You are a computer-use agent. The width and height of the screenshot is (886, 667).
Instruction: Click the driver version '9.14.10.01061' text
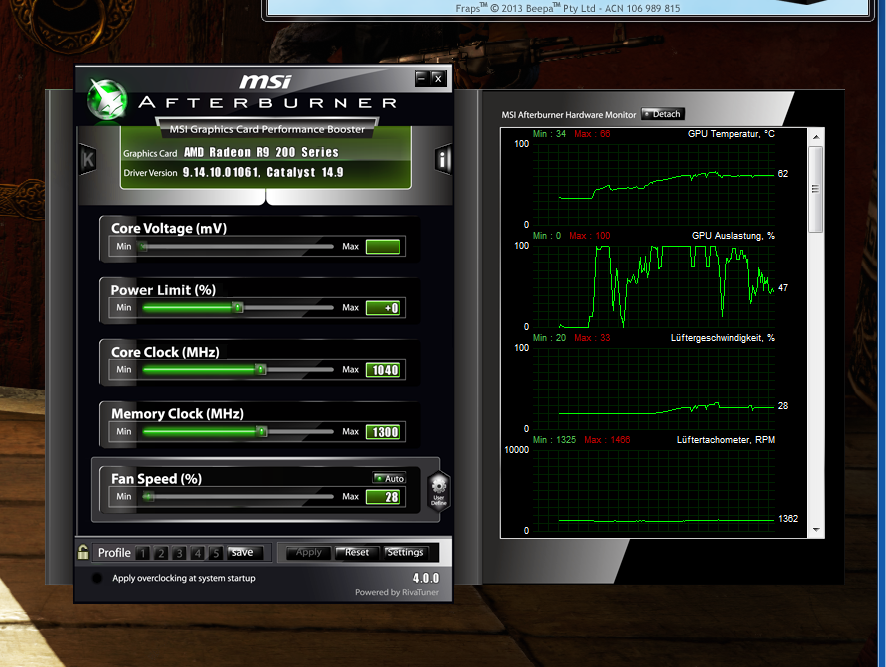point(222,172)
